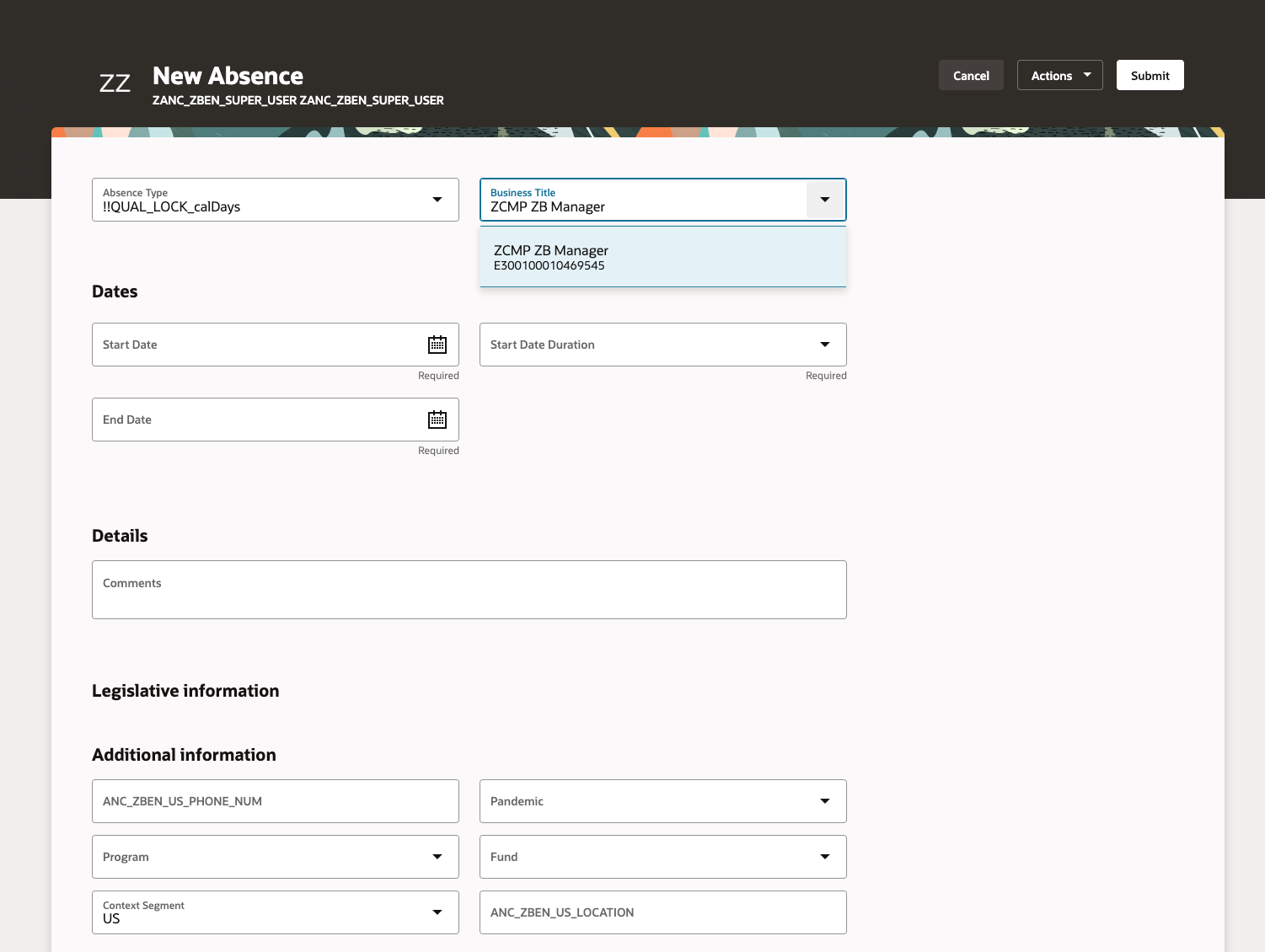Open the Actions menu button
The width and height of the screenshot is (1265, 952).
(1059, 76)
